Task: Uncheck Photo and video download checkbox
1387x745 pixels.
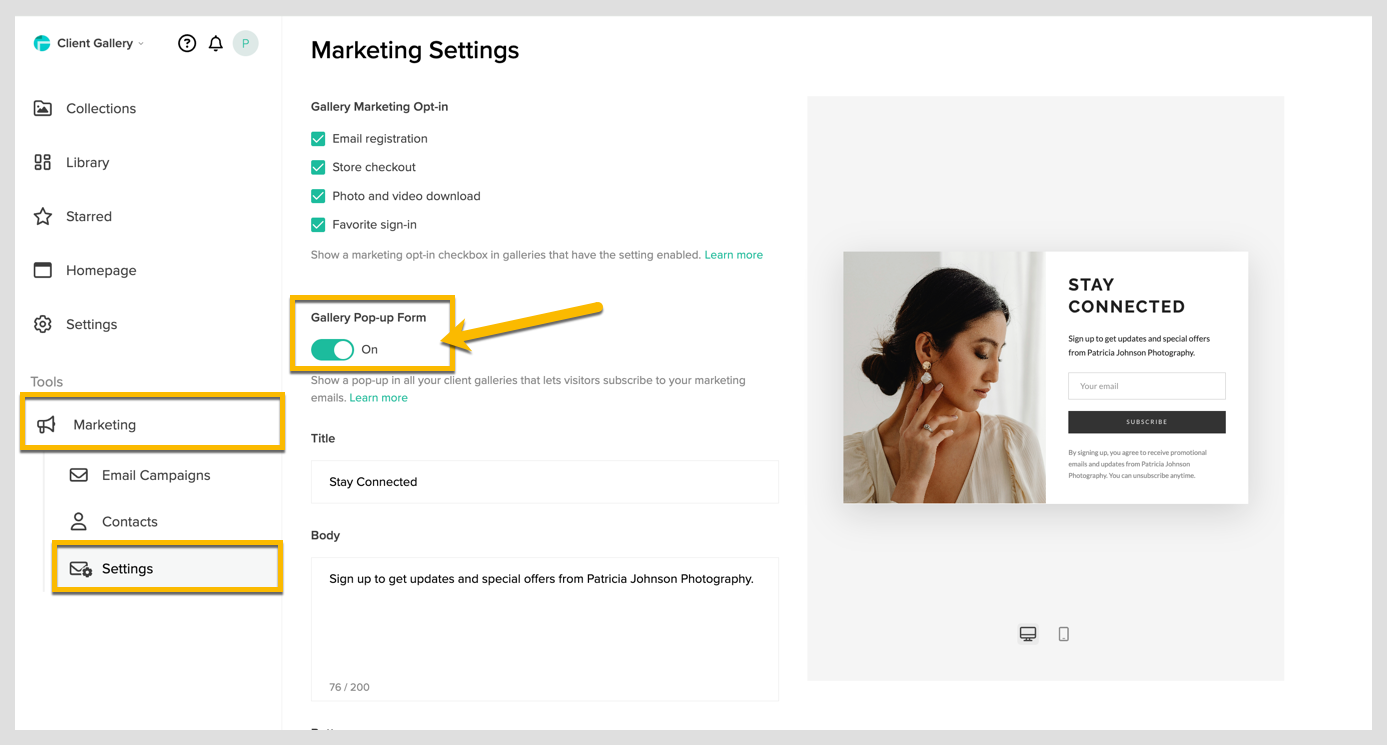Action: (318, 196)
